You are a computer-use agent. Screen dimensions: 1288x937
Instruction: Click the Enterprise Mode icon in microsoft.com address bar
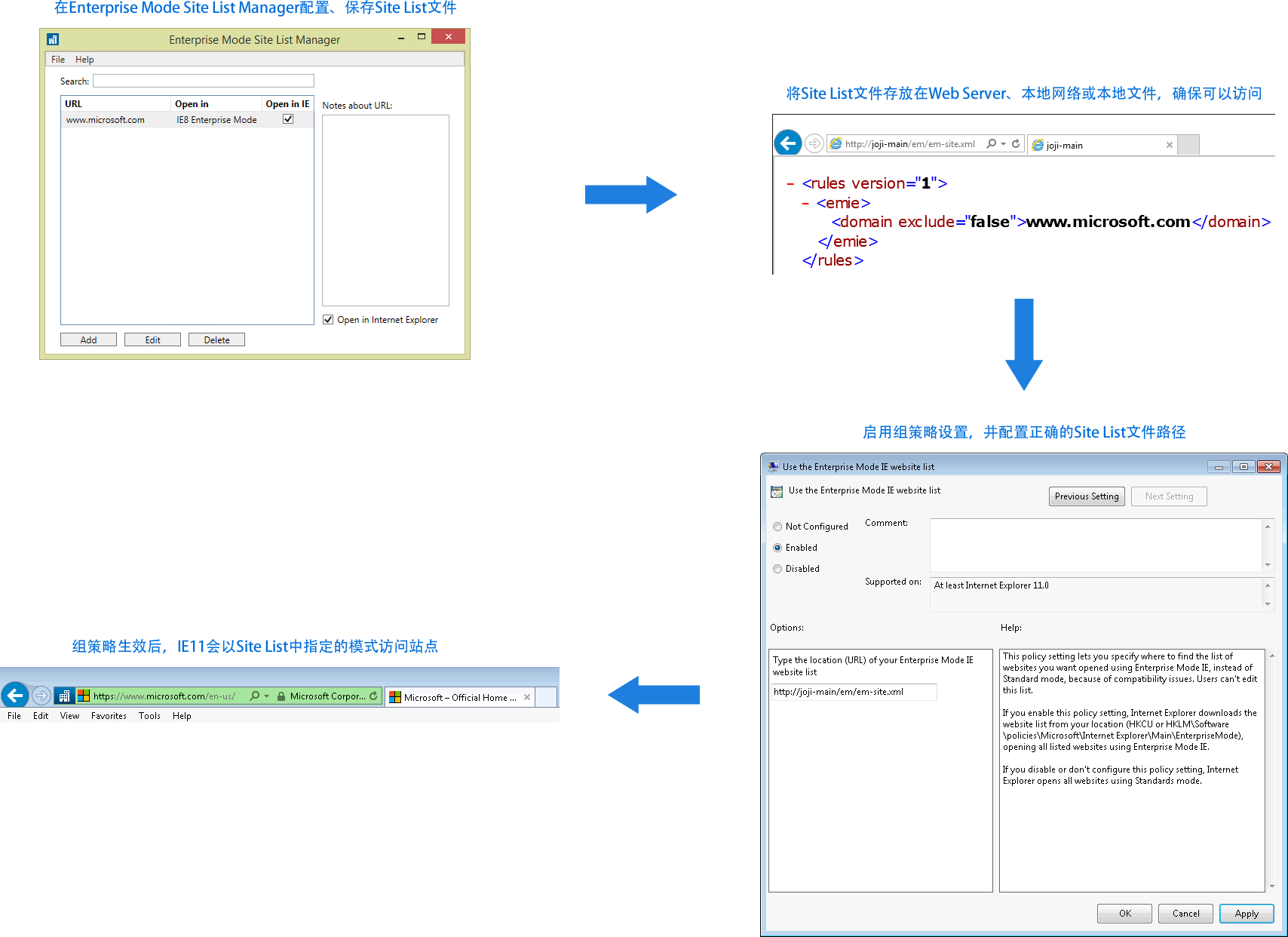[x=64, y=696]
